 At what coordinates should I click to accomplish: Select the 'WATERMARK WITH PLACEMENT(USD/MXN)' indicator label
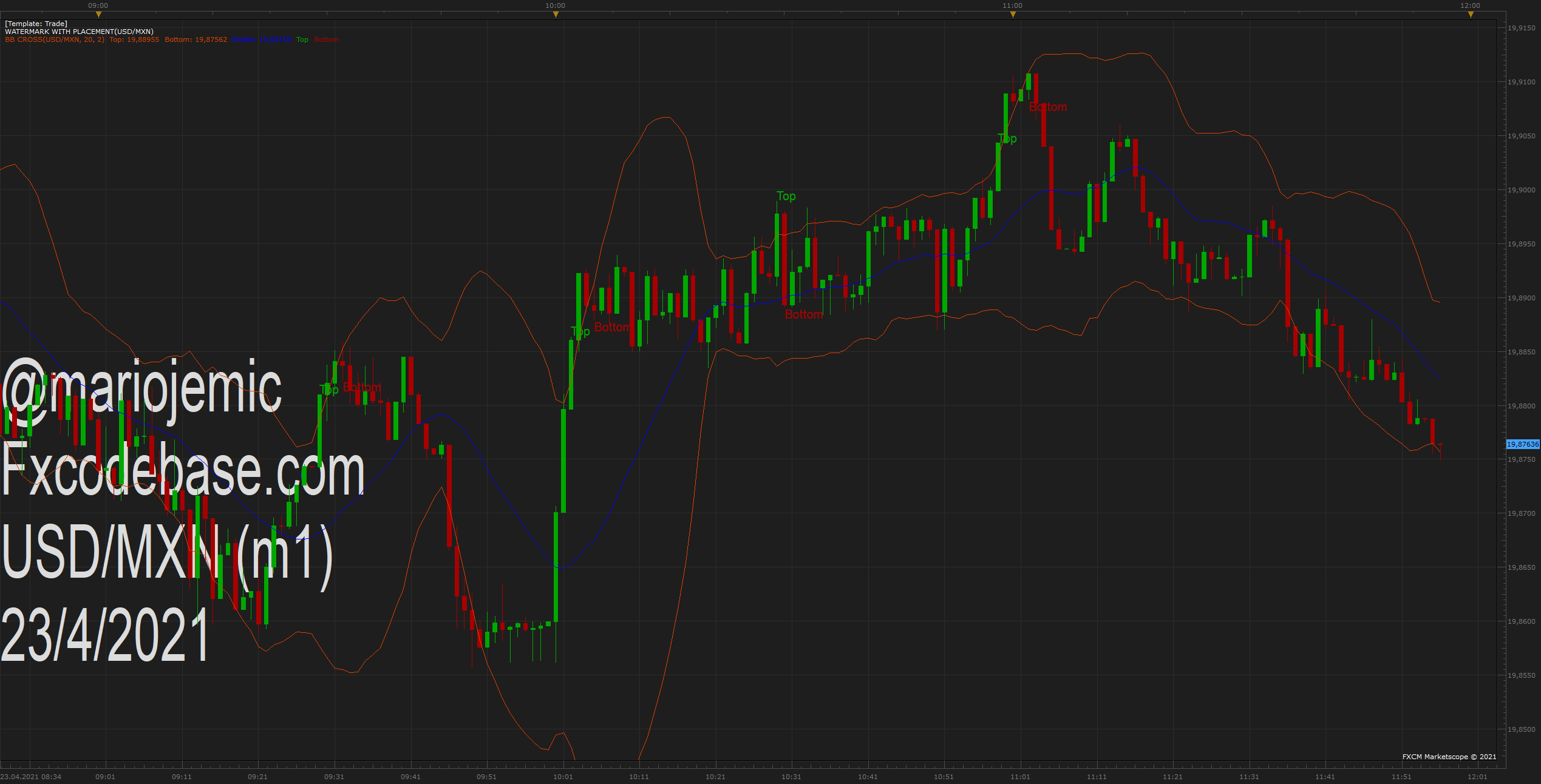79,32
